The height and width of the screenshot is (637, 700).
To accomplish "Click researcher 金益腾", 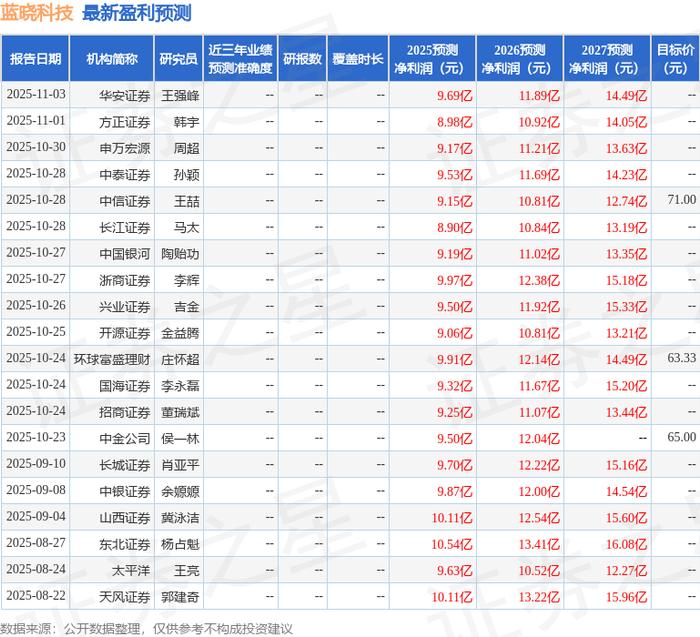I will pos(180,333).
